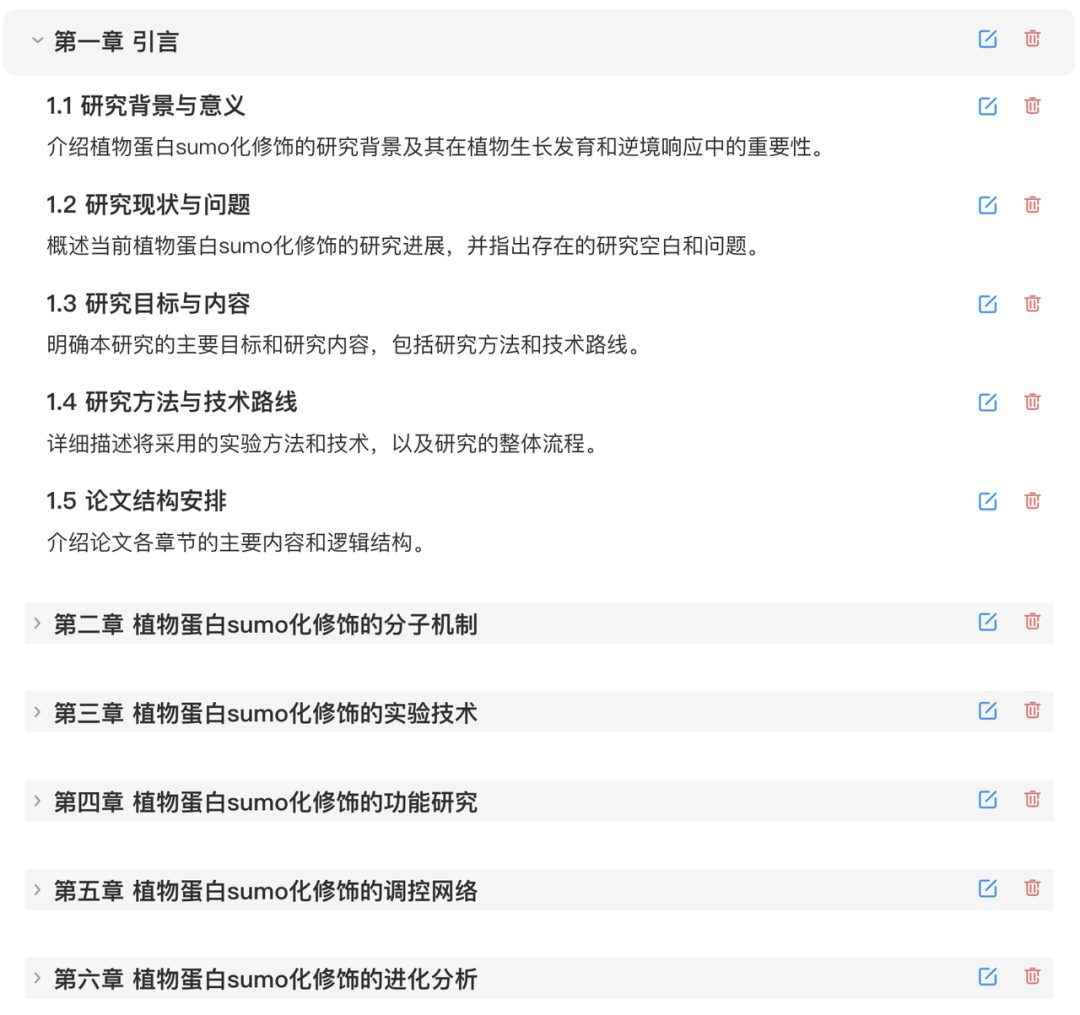Expand 第四章 植物蛋白sumo化修饰的功能研究
Screen dimensions: 1080x1015
tap(36, 800)
